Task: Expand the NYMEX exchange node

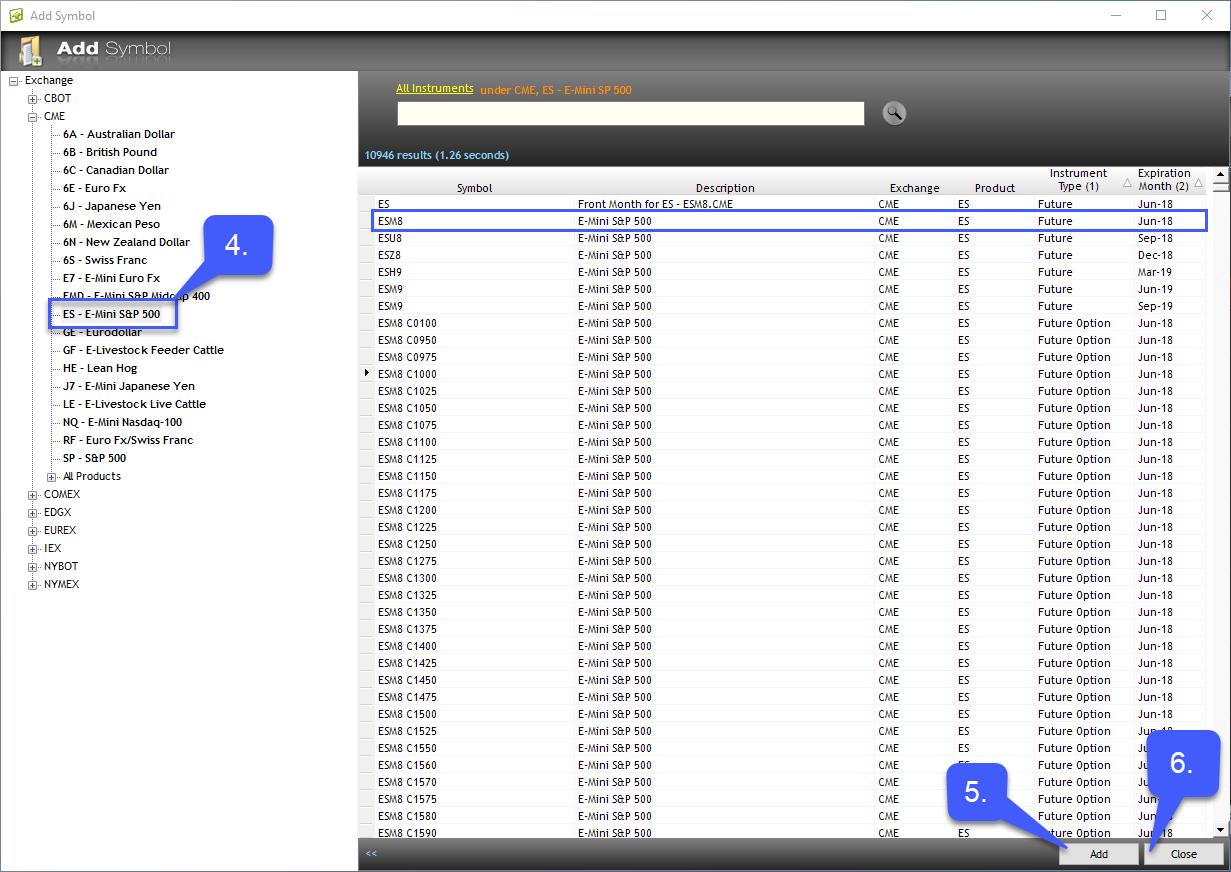Action: (33, 585)
